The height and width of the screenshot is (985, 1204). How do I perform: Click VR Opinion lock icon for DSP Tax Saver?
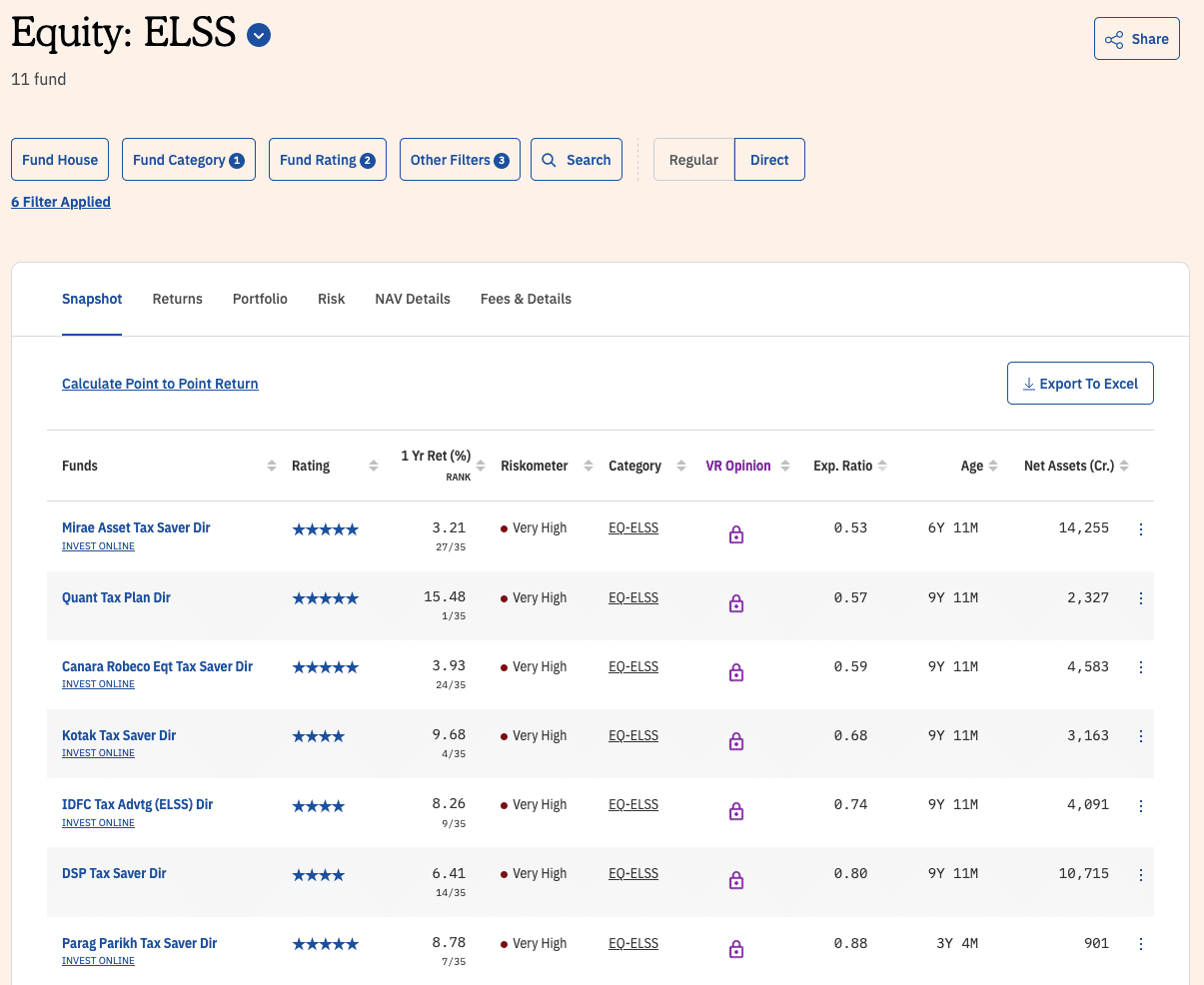click(x=736, y=880)
